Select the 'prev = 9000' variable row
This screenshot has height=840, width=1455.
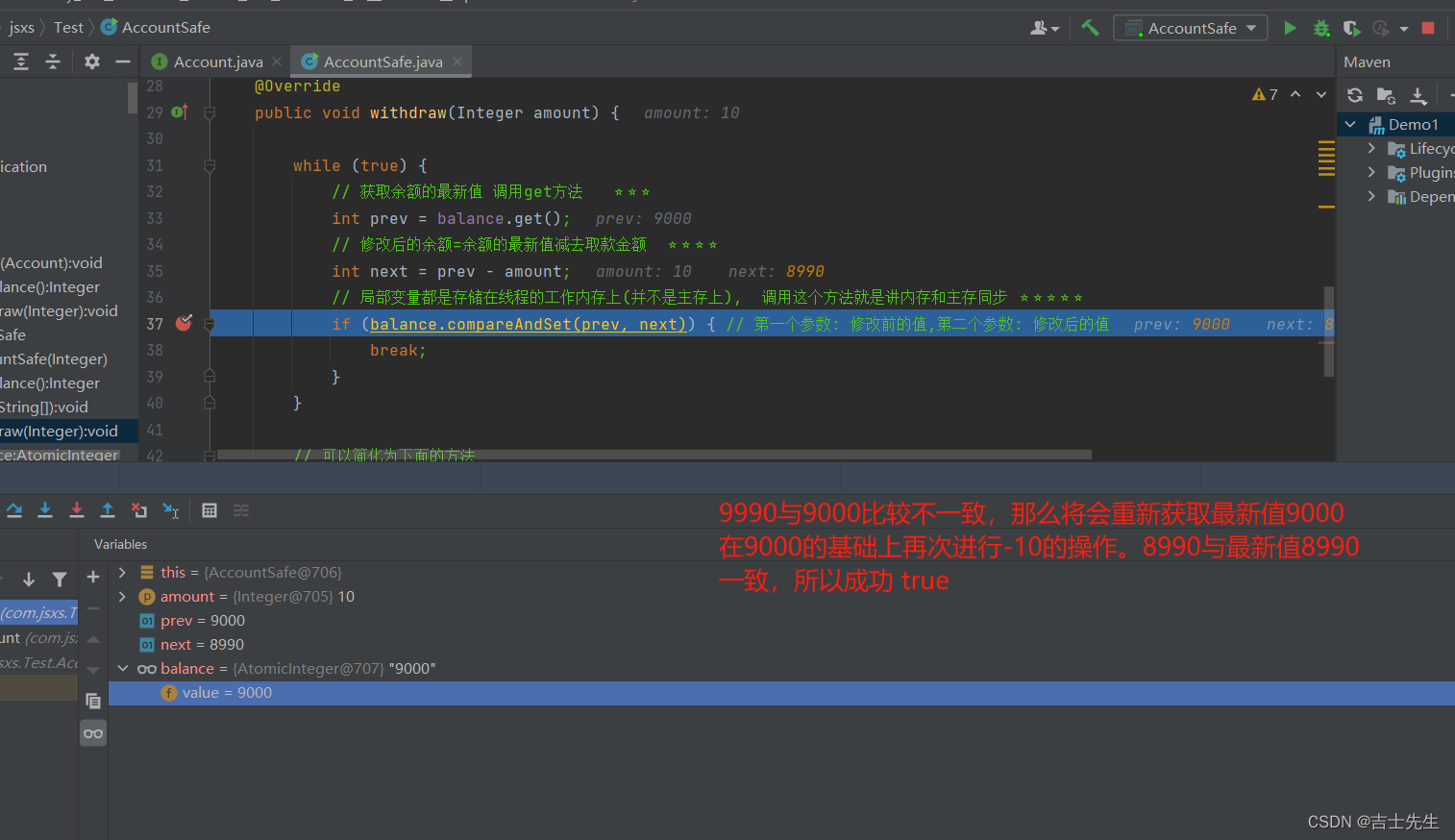pos(781,620)
